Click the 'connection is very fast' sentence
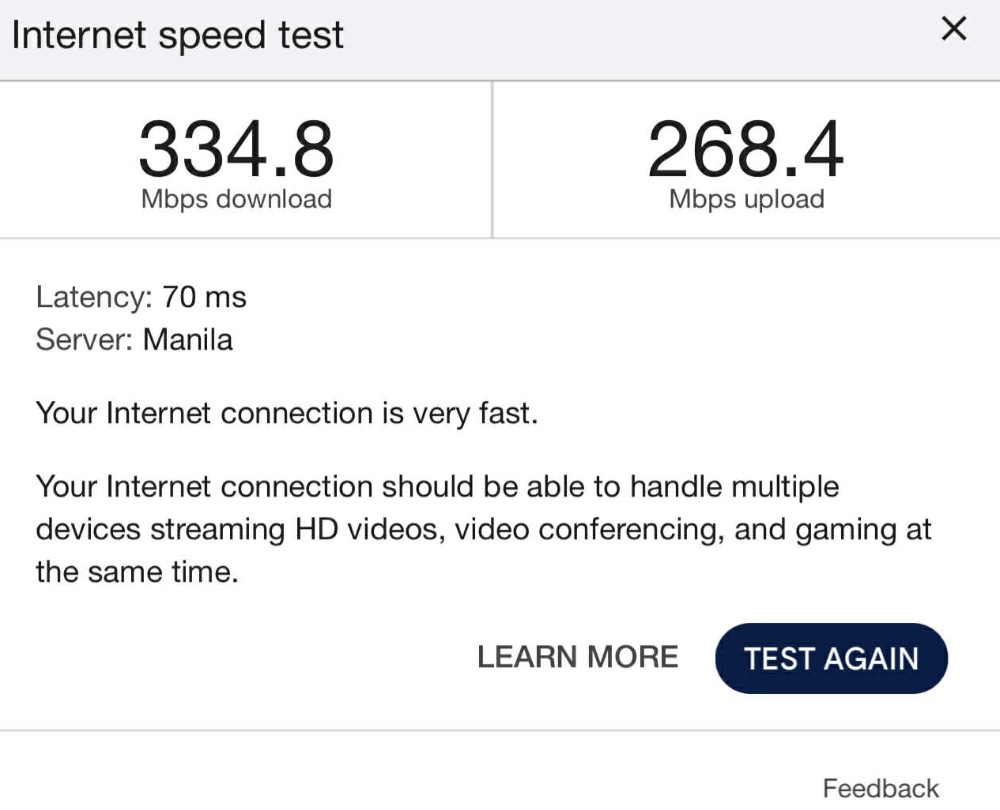 point(287,413)
